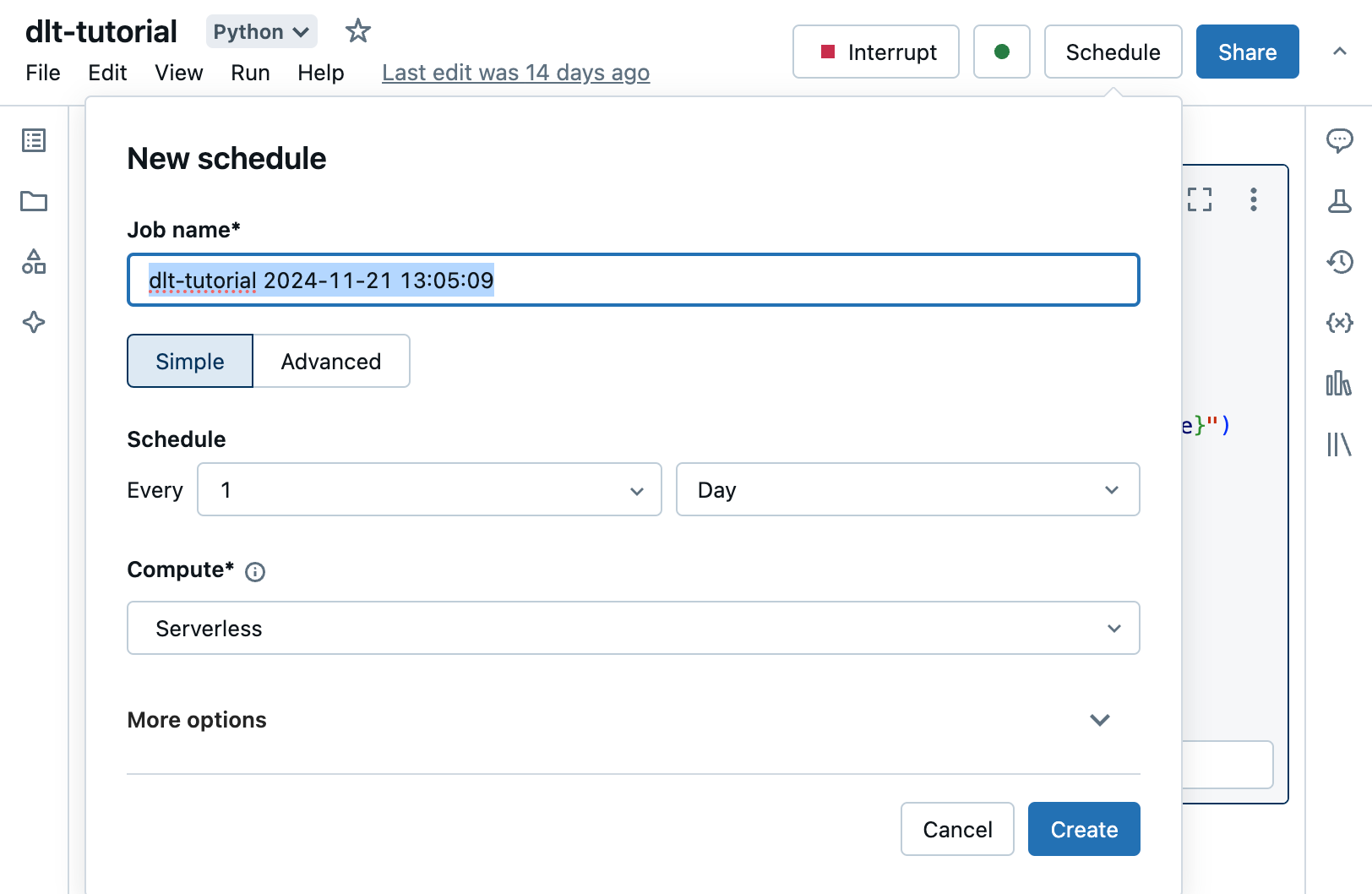Open the variables explorer braces icon
1372x894 pixels.
click(x=1339, y=322)
